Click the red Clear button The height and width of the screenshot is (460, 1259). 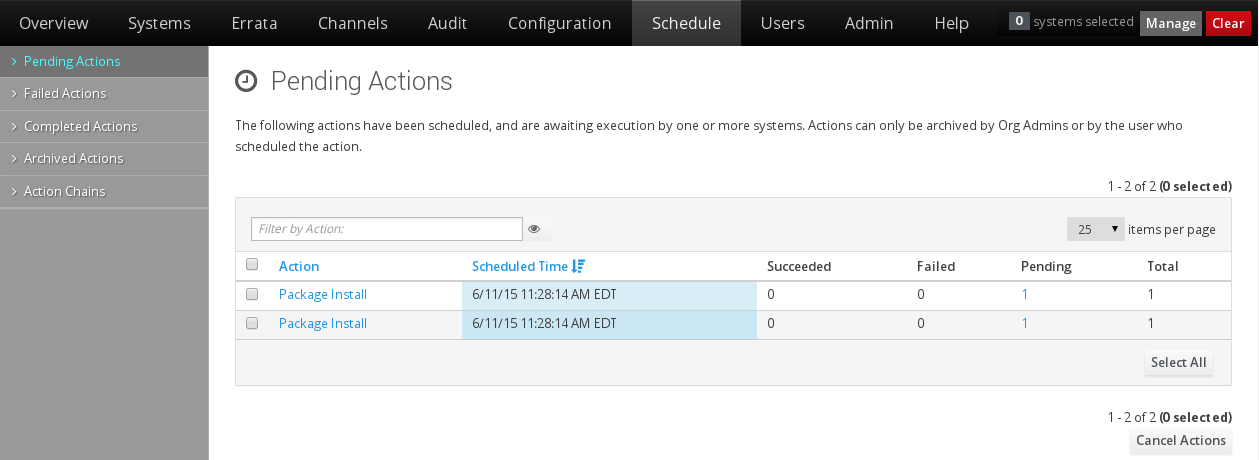[x=1228, y=23]
